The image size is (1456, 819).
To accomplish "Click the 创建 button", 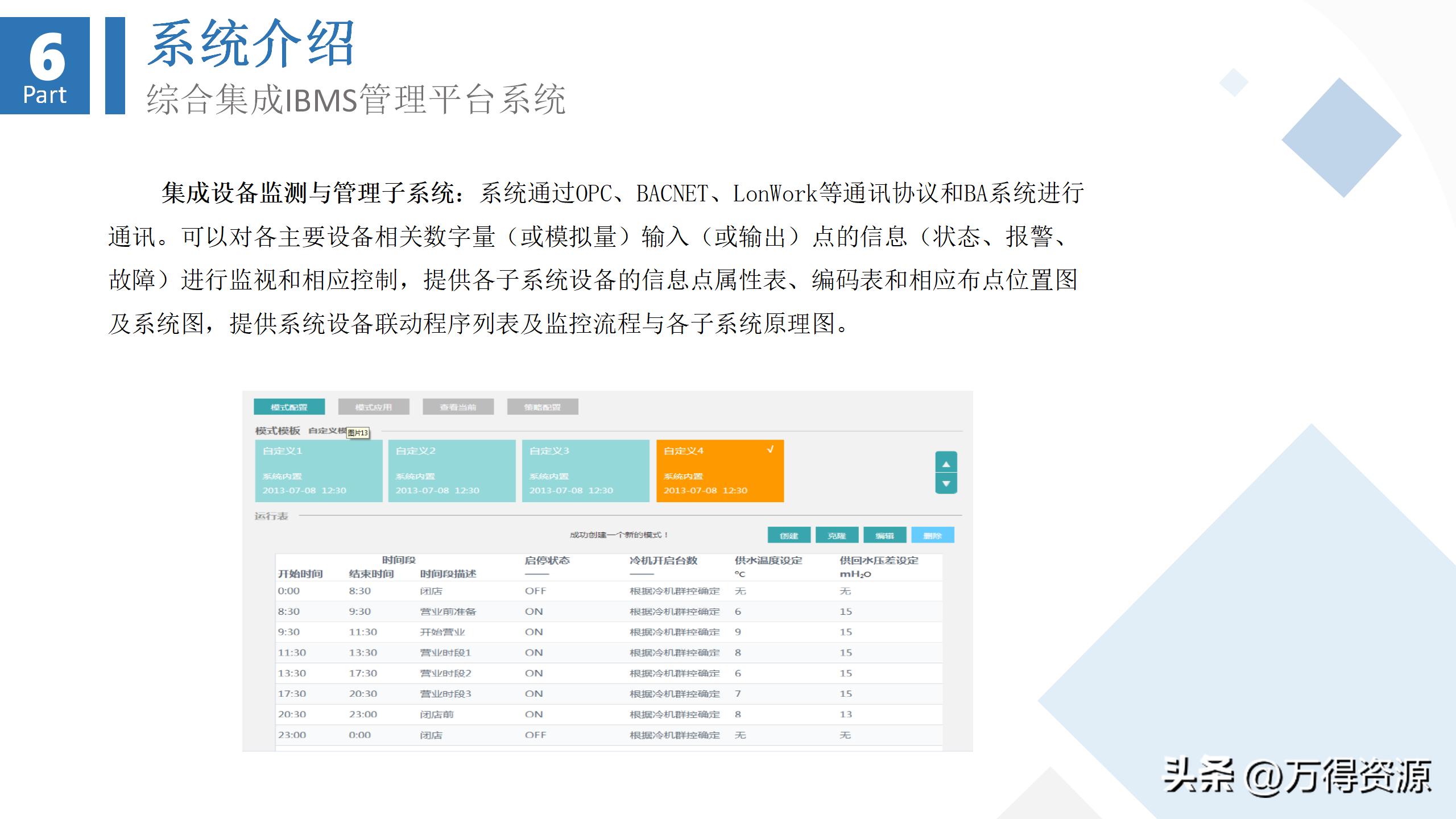I will click(791, 535).
